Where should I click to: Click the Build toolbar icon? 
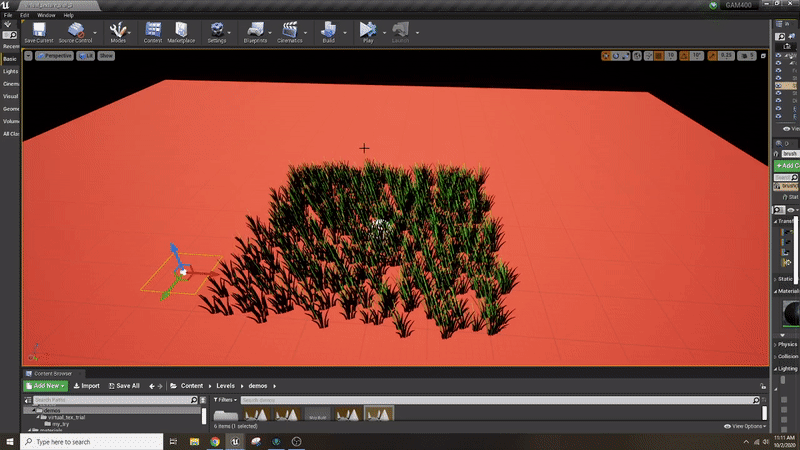pos(328,31)
